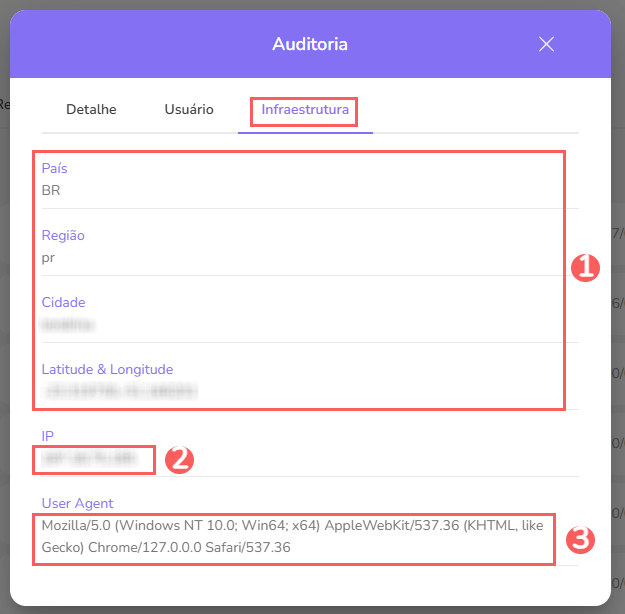Click the Região label
This screenshot has height=614, width=625.
pyautogui.click(x=63, y=235)
